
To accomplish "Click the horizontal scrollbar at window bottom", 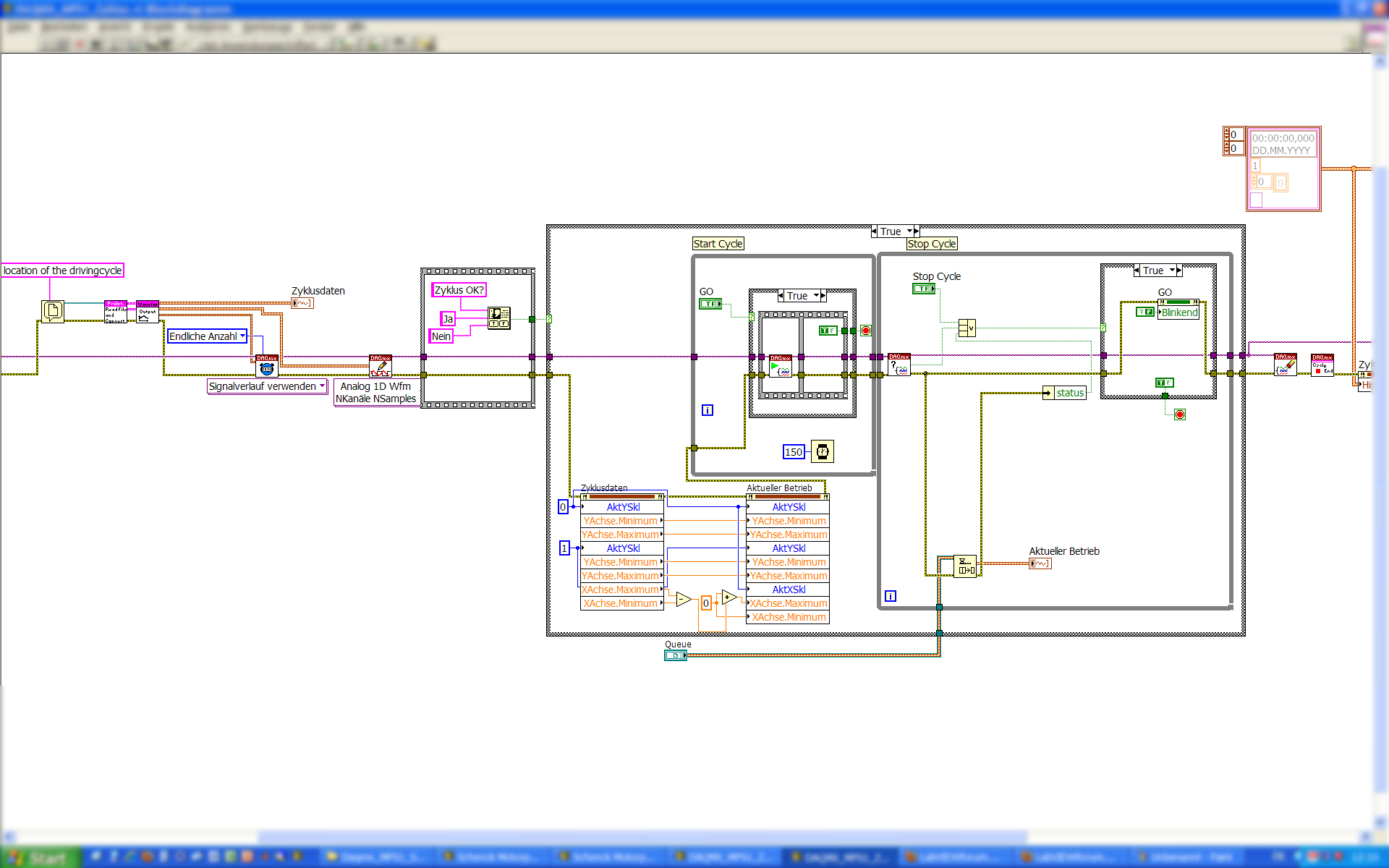I will click(642, 837).
